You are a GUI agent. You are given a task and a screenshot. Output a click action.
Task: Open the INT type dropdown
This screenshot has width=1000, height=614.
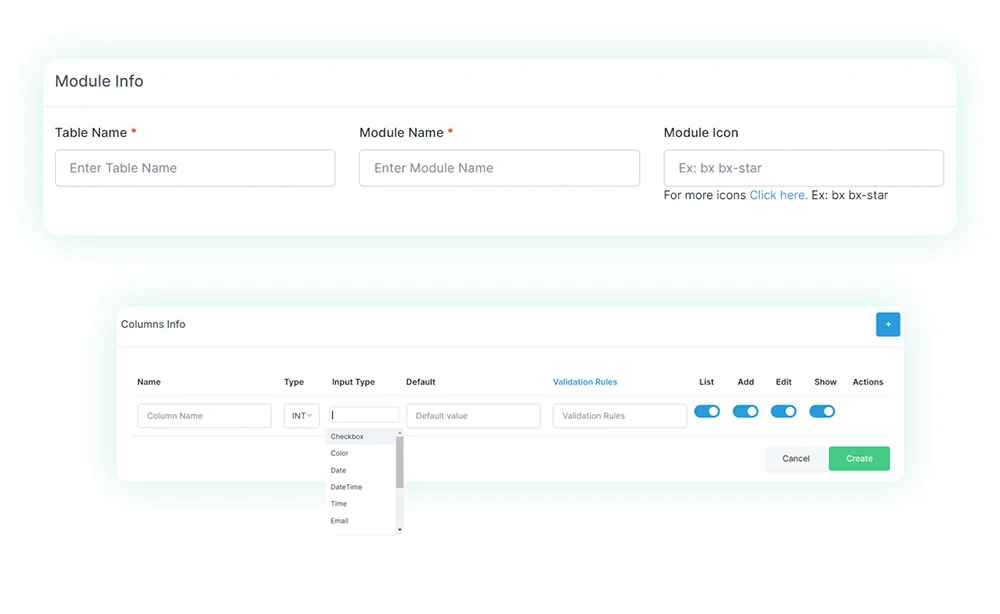tap(301, 415)
